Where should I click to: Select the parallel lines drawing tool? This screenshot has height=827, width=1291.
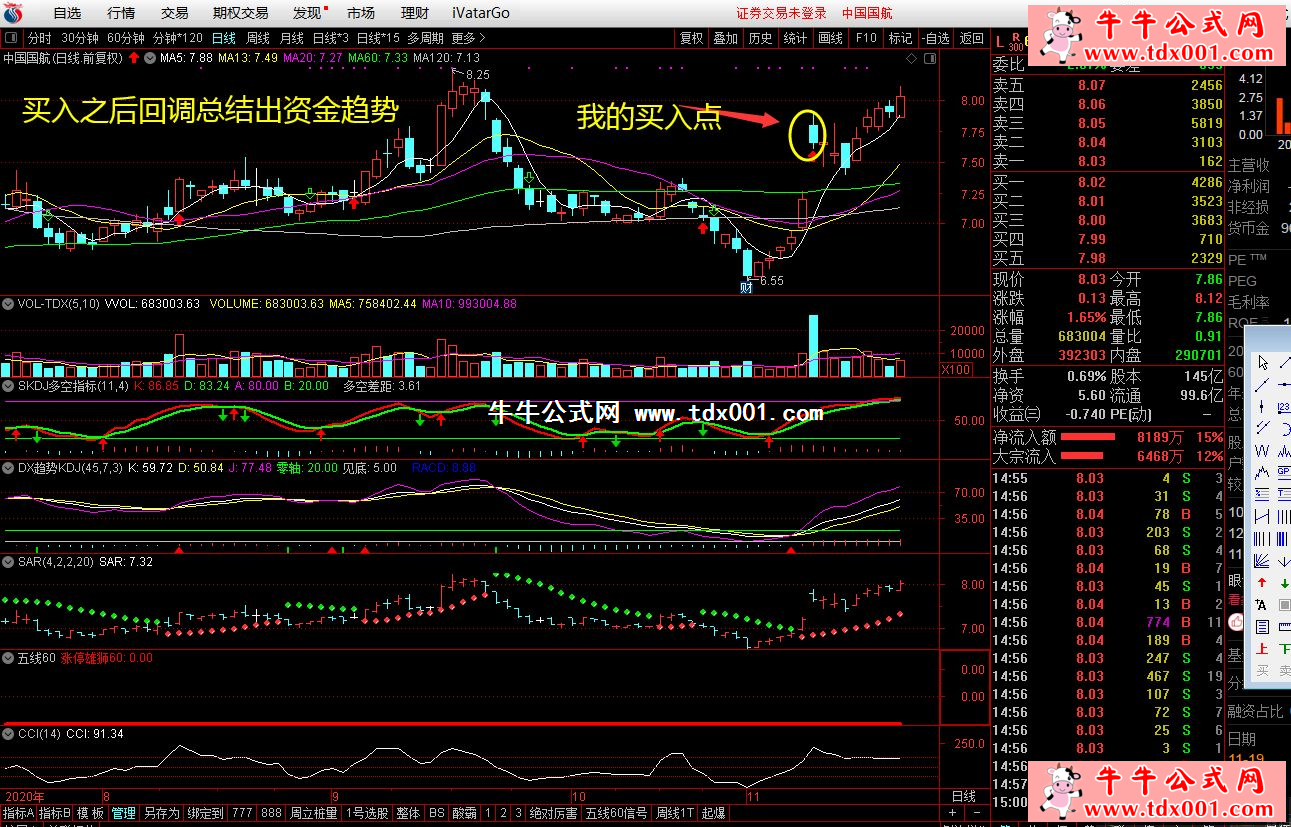point(1262,429)
